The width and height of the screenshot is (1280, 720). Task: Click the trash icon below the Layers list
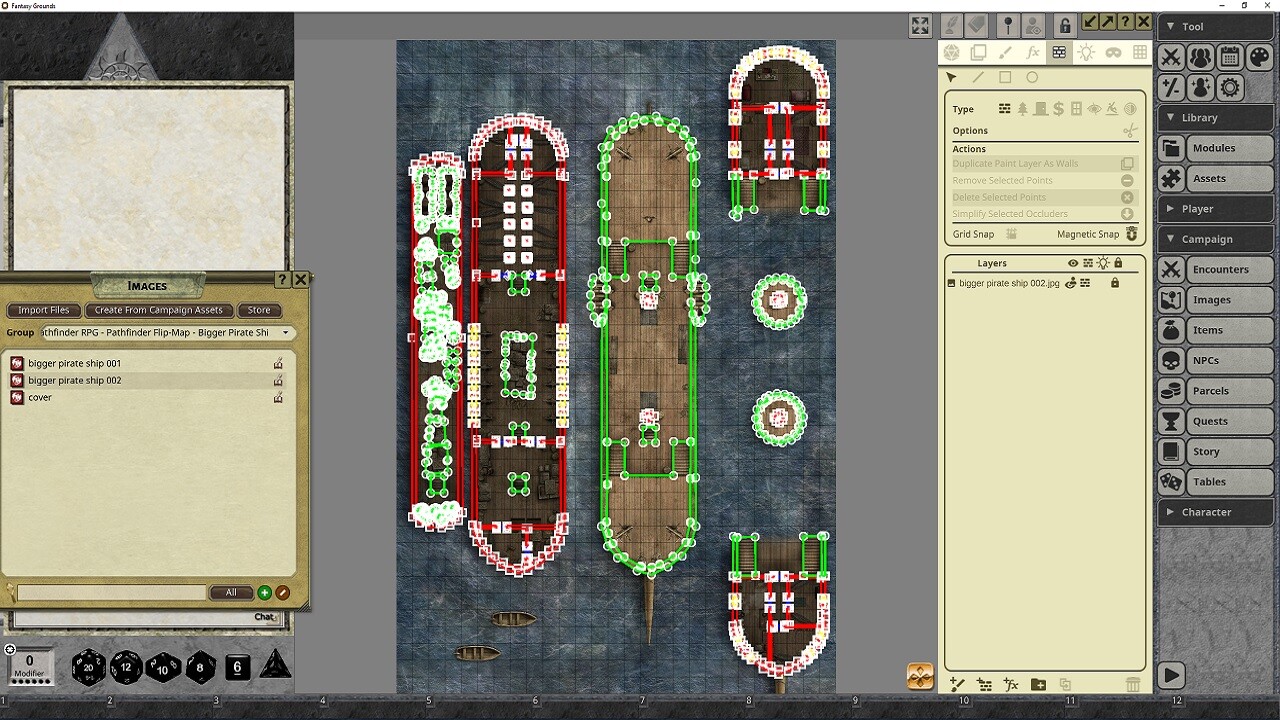coord(1133,684)
